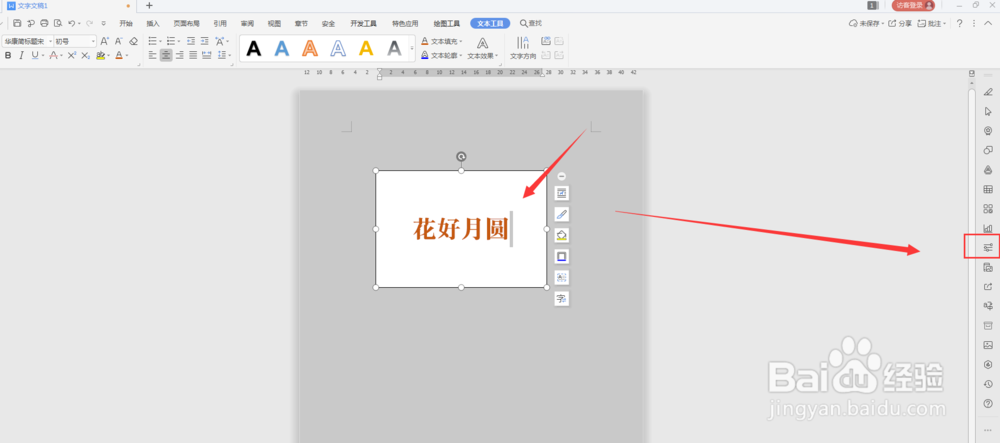Screen dimensions: 1000x443
Task: Open table icon in right sidebar
Action: [x=988, y=189]
